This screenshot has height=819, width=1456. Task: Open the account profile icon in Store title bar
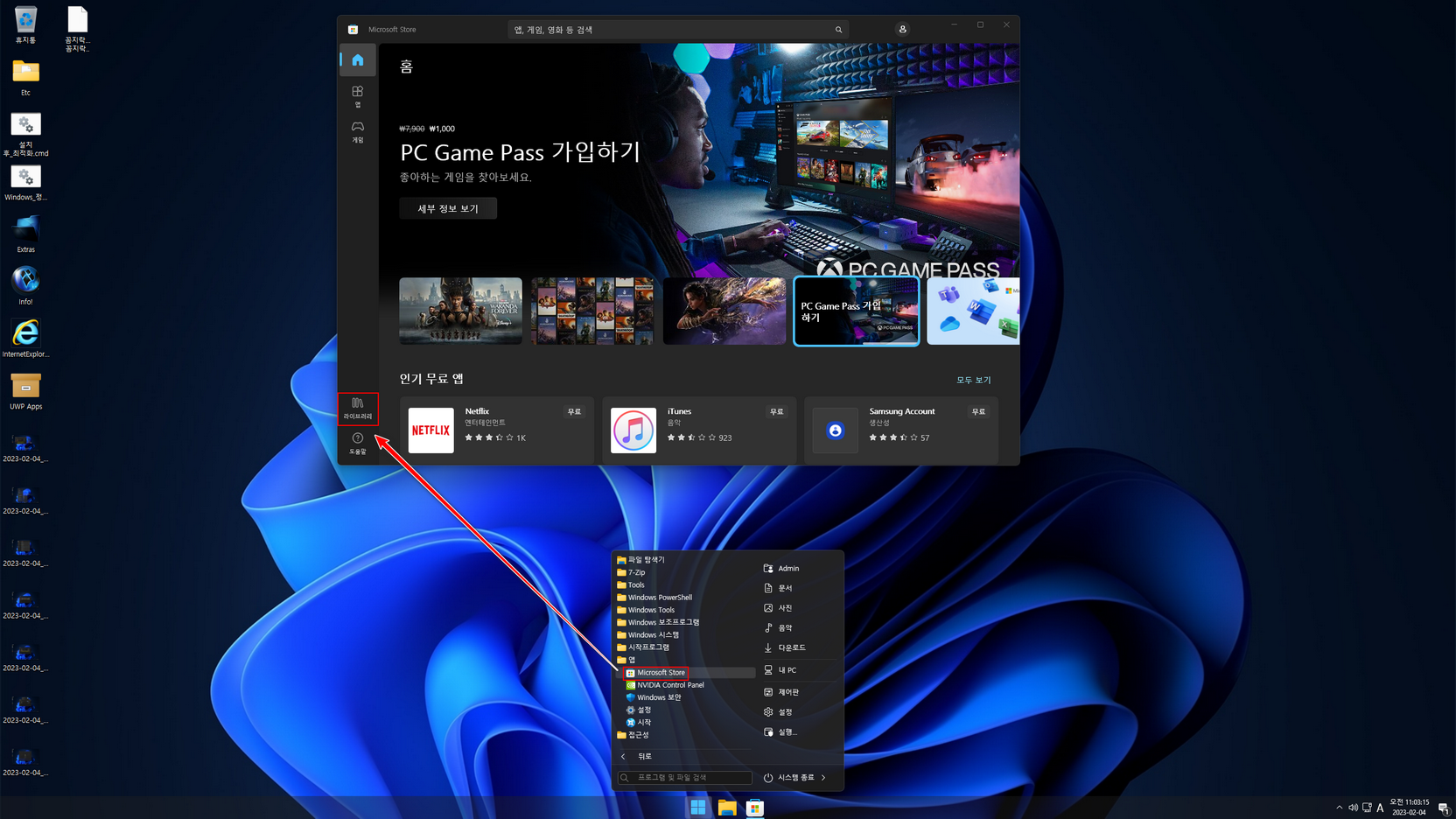902,30
